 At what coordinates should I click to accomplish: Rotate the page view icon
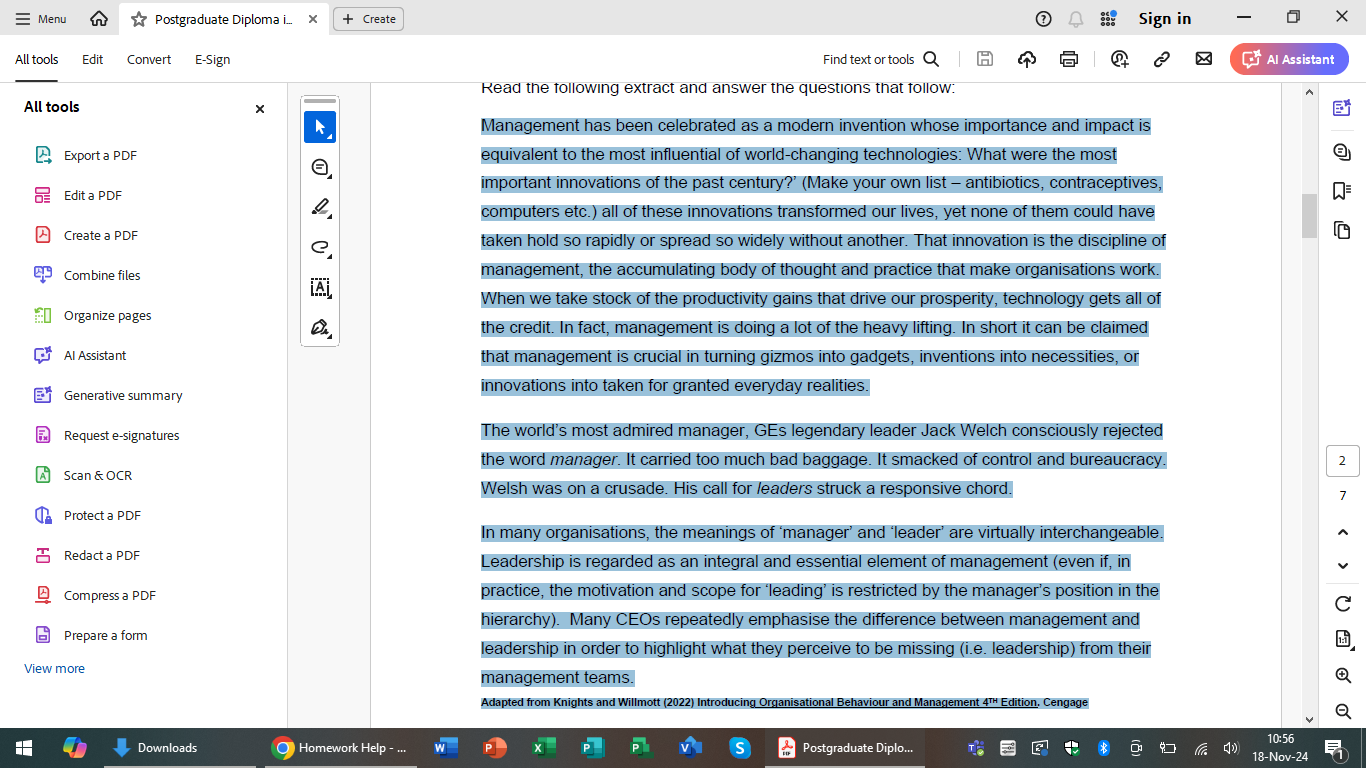(x=1343, y=604)
